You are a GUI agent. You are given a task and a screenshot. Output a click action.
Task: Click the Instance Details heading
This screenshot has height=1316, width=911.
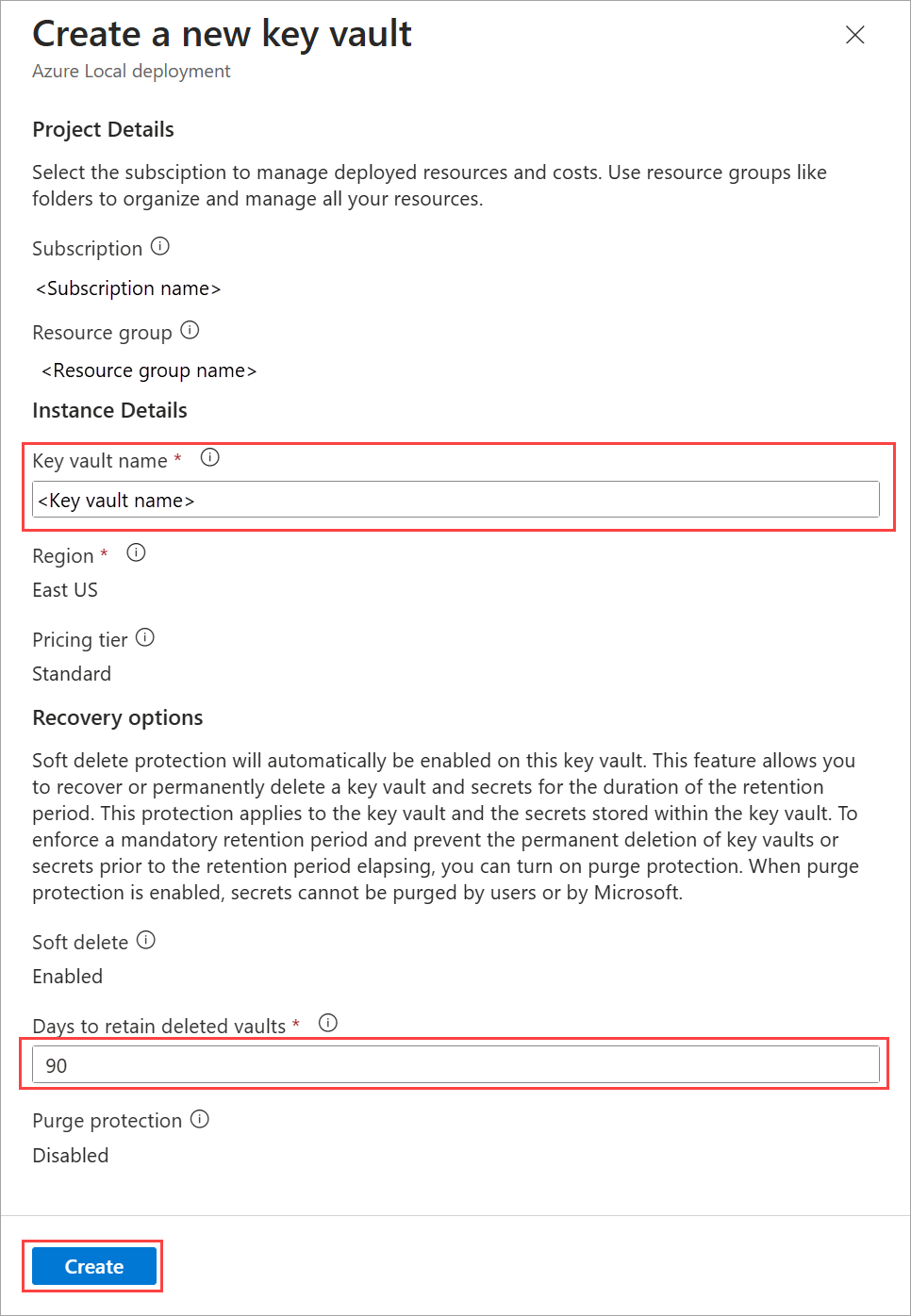point(110,411)
